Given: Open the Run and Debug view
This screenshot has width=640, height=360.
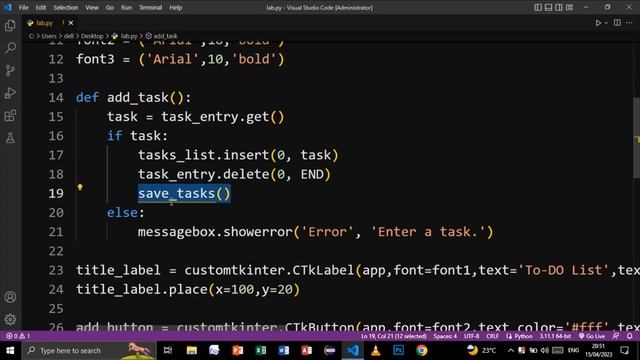Looking at the screenshot, I should [10, 93].
